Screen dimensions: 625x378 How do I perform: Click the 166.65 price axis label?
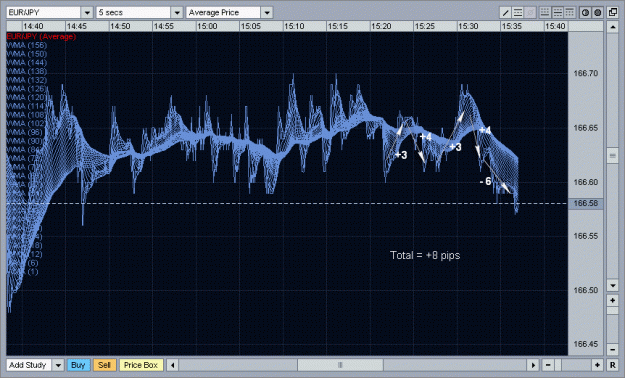[x=586, y=128]
